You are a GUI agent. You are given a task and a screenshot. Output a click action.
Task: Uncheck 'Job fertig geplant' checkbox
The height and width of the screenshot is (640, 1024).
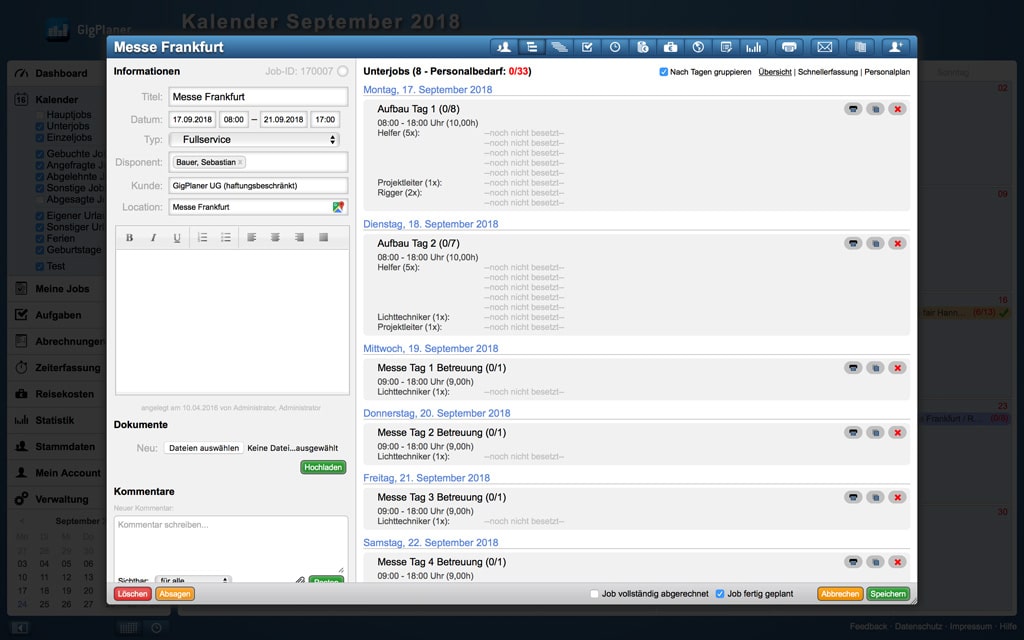[x=720, y=594]
